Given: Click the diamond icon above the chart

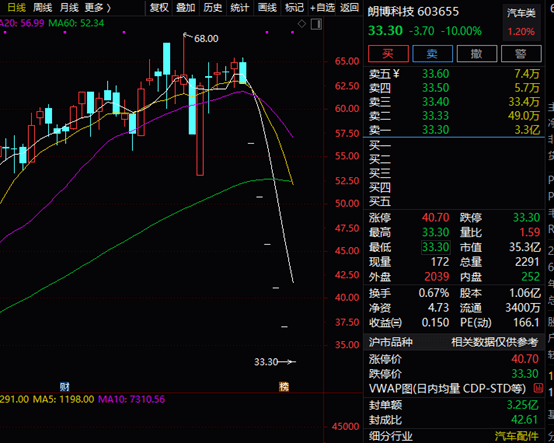Looking at the screenshot, I should click(302, 24).
